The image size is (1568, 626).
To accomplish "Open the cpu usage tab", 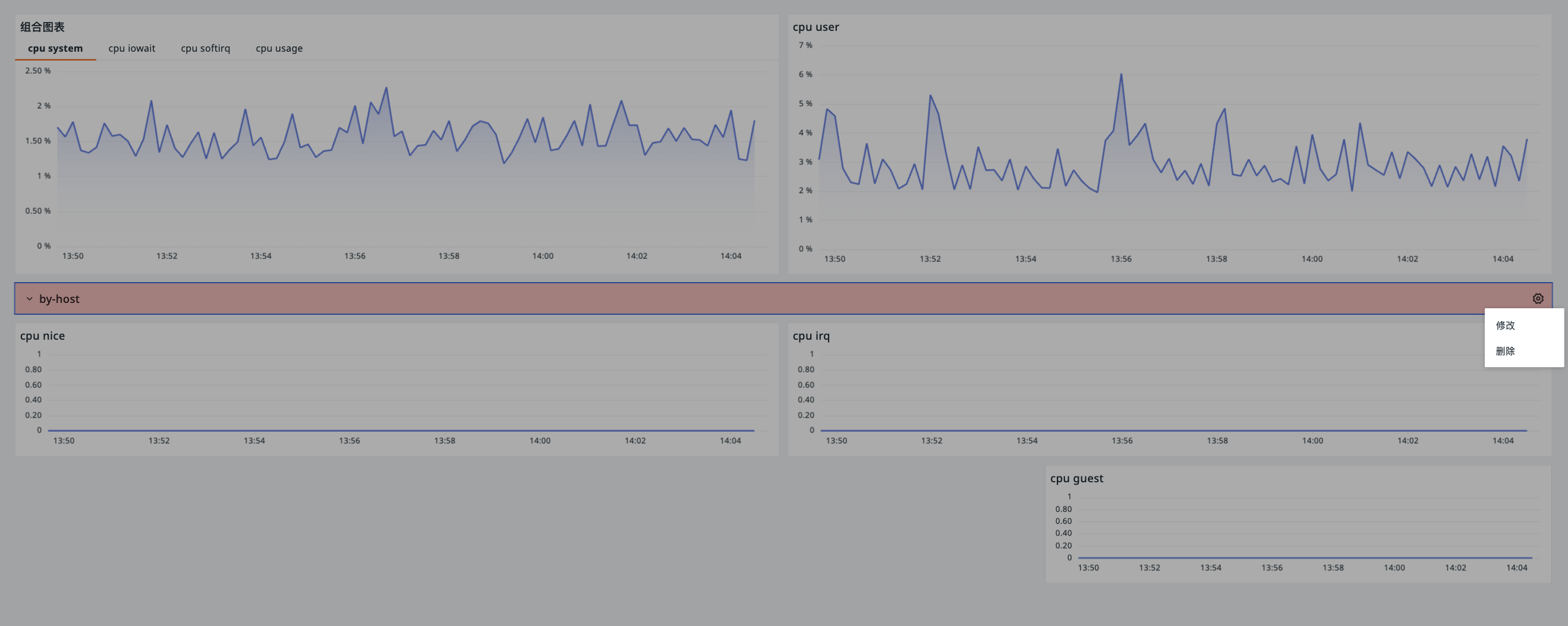I will coord(279,48).
